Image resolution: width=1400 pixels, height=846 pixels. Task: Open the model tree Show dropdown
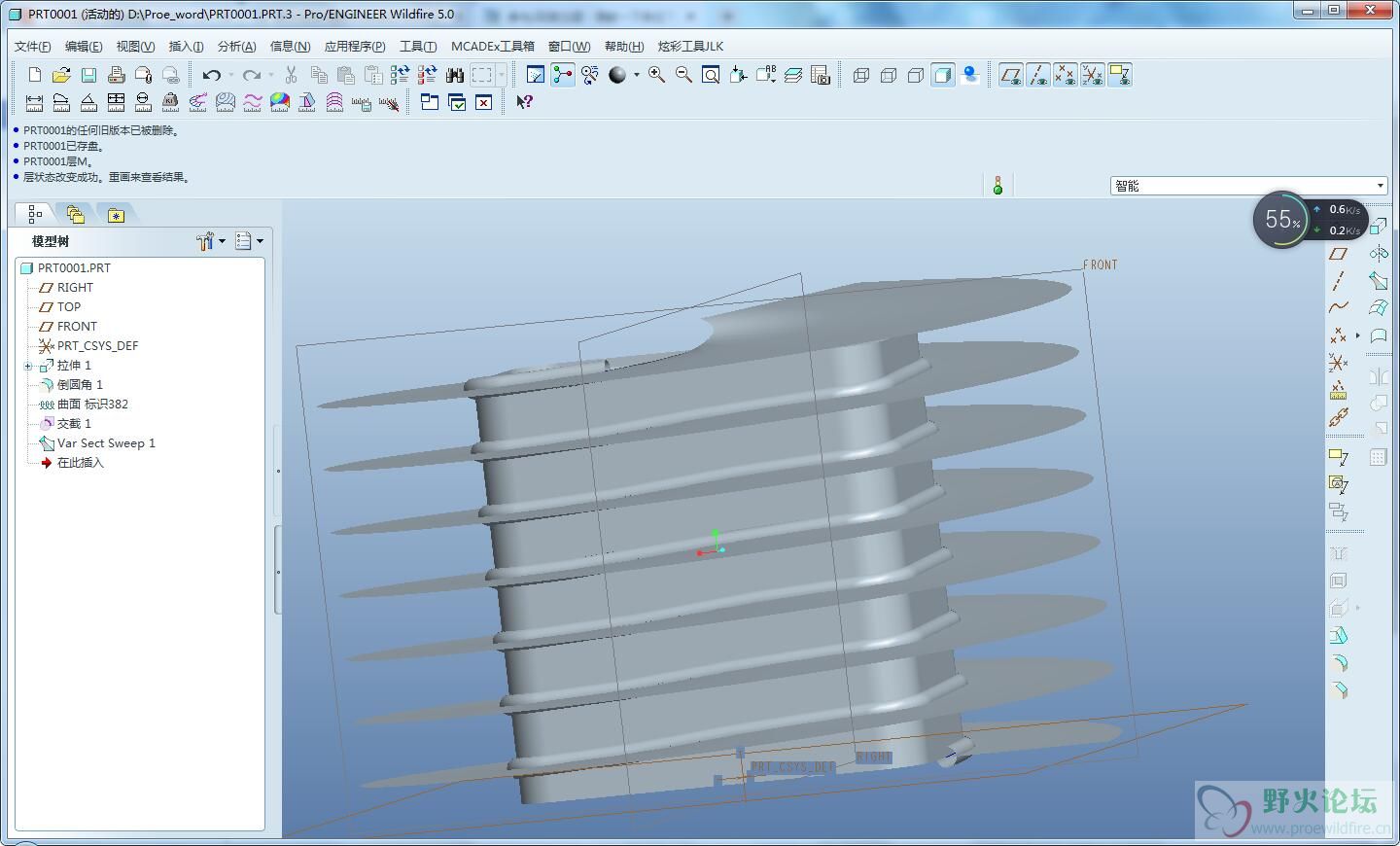pos(250,241)
